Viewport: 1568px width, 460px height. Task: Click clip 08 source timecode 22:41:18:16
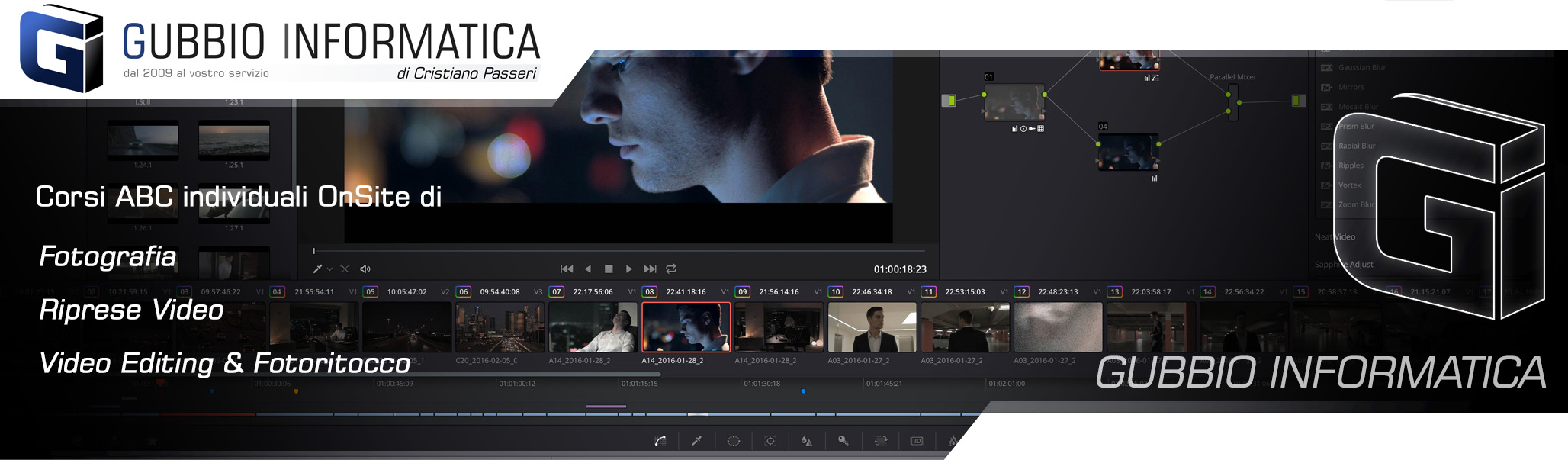coord(686,292)
